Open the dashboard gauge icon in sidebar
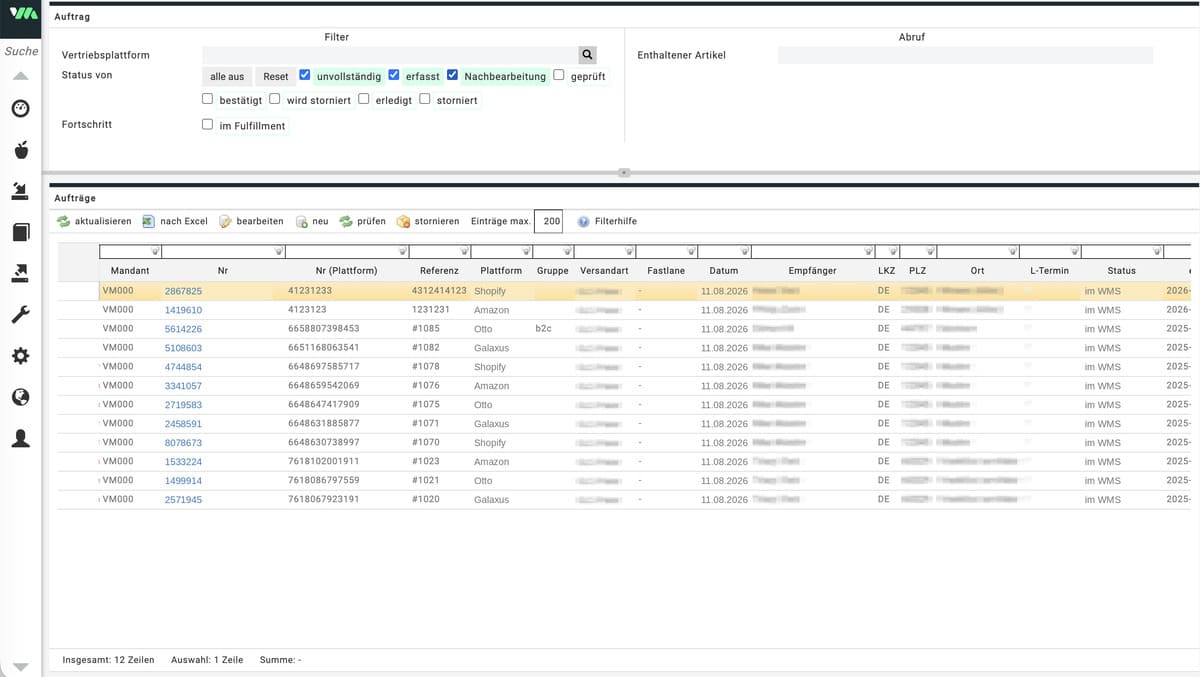This screenshot has height=677, width=1200. click(20, 108)
